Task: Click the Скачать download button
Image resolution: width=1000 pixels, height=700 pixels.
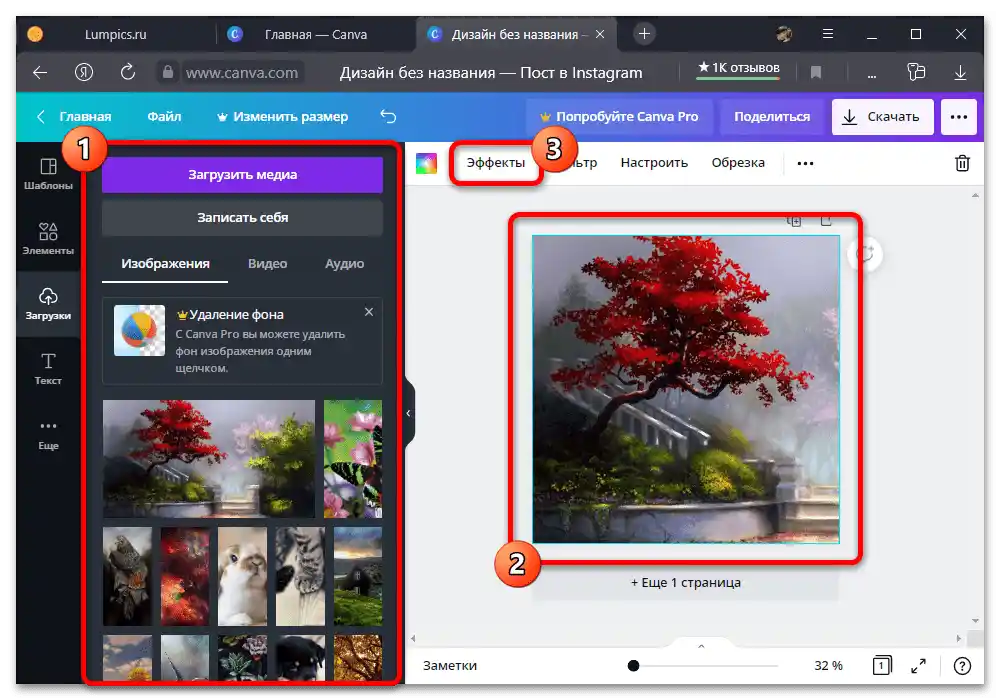Action: coord(882,117)
